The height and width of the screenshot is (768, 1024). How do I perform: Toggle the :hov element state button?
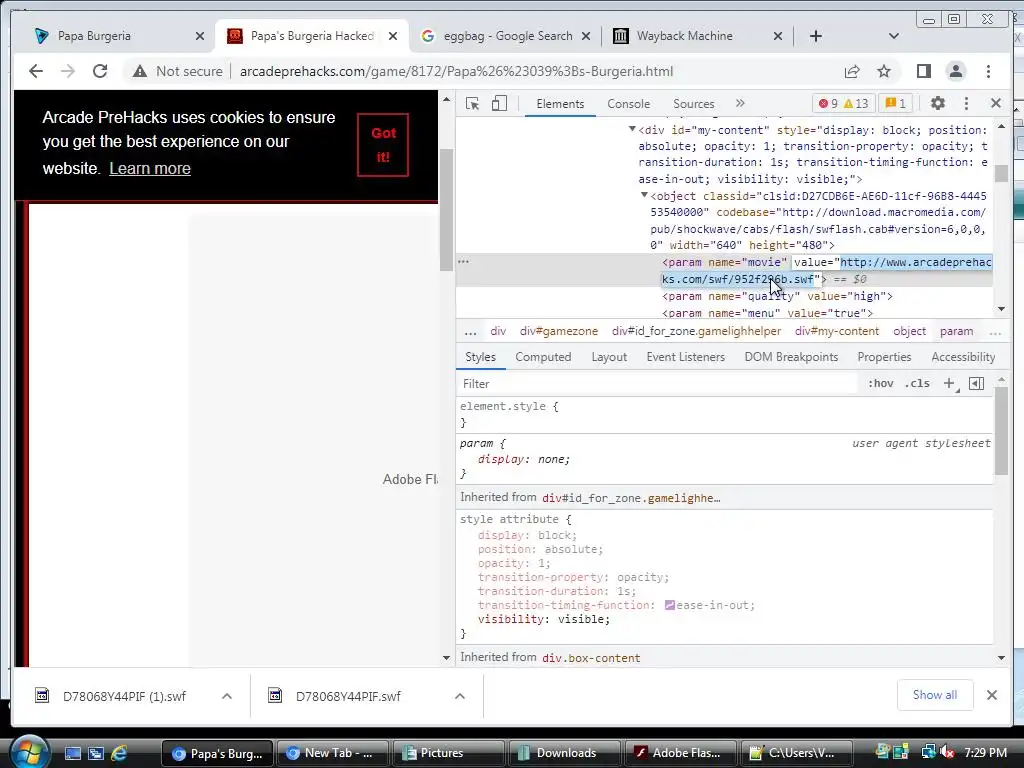click(x=880, y=384)
